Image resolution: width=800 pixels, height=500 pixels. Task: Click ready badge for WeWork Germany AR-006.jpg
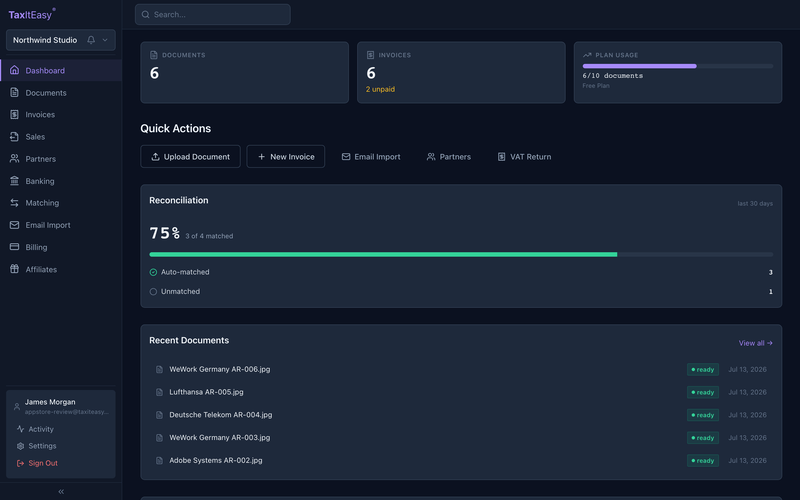[703, 369]
